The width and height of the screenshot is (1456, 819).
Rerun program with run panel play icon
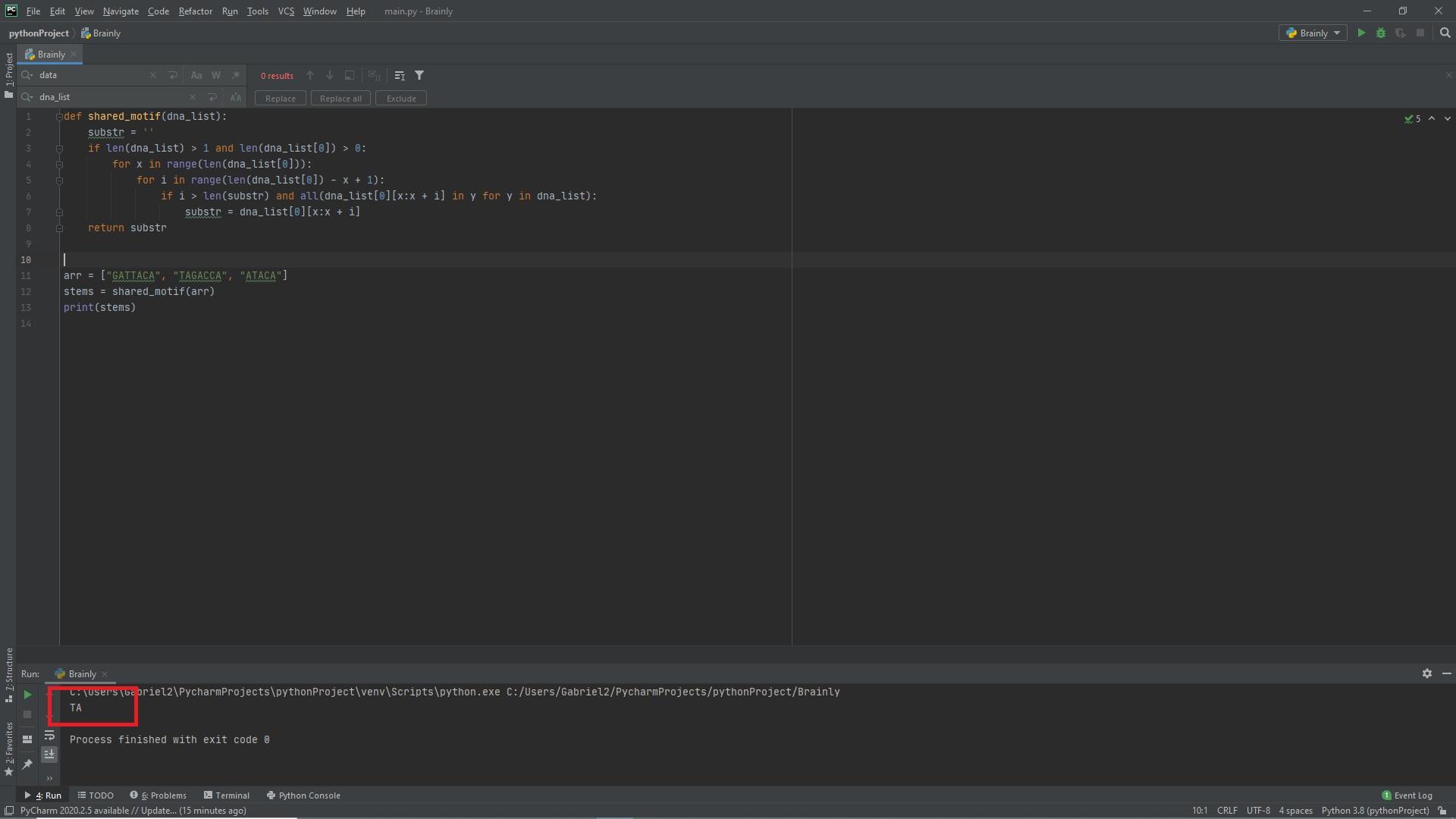pyautogui.click(x=27, y=695)
